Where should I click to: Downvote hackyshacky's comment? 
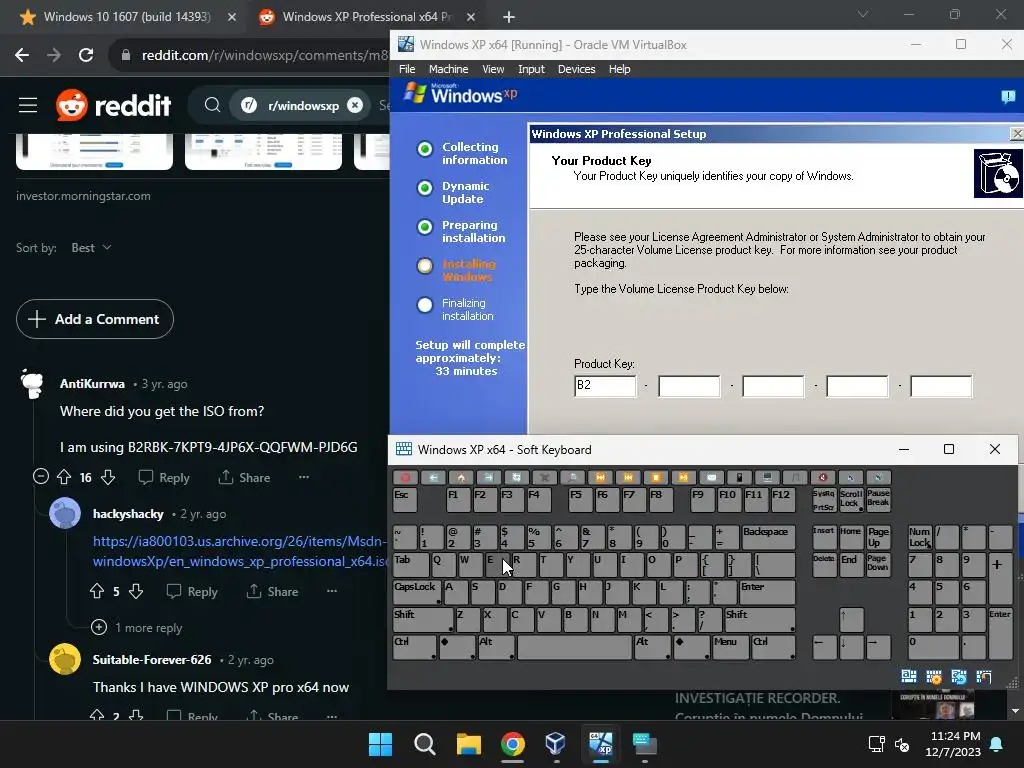pyautogui.click(x=136, y=591)
